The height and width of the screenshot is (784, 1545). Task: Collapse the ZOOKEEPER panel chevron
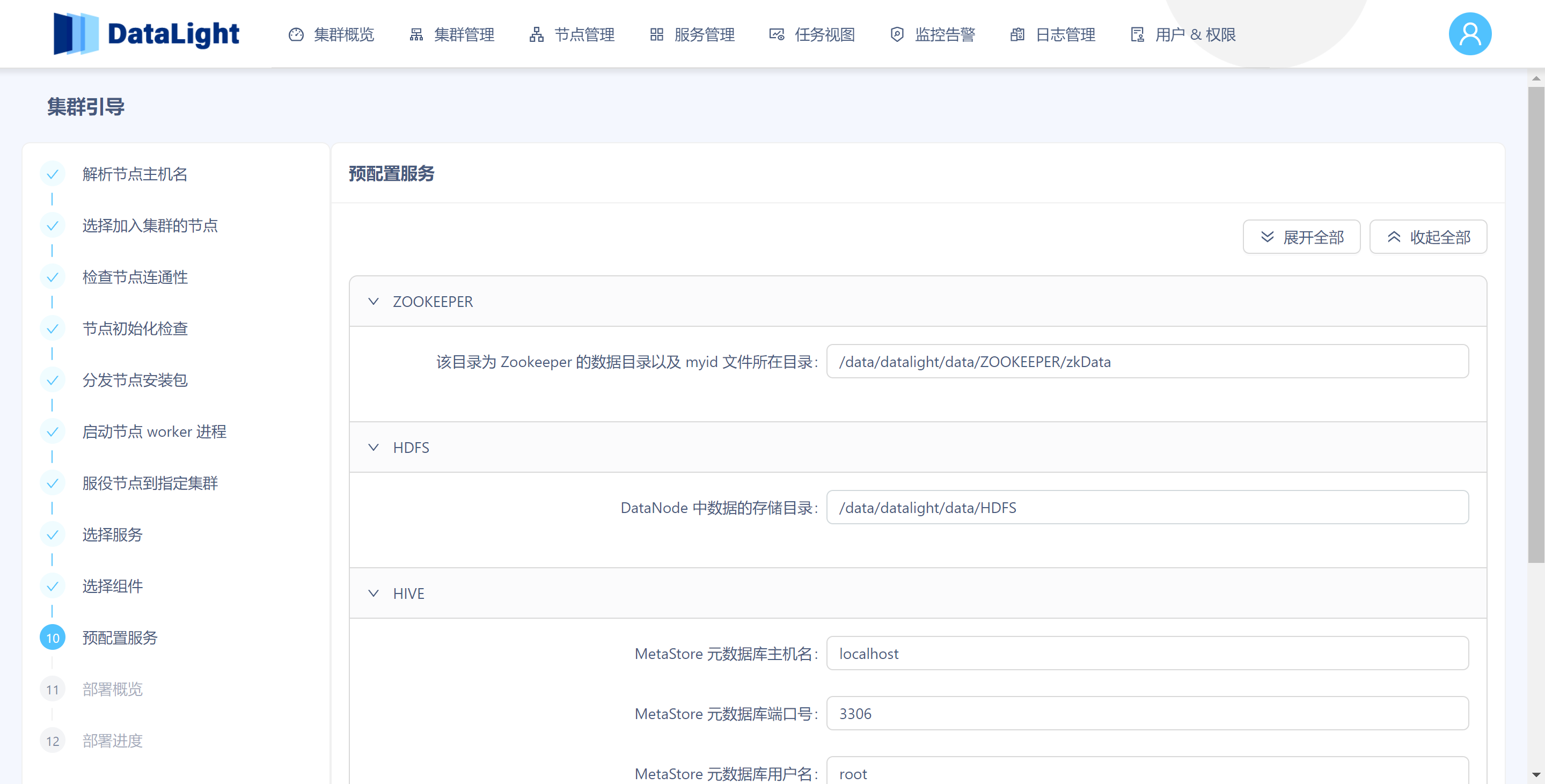373,302
